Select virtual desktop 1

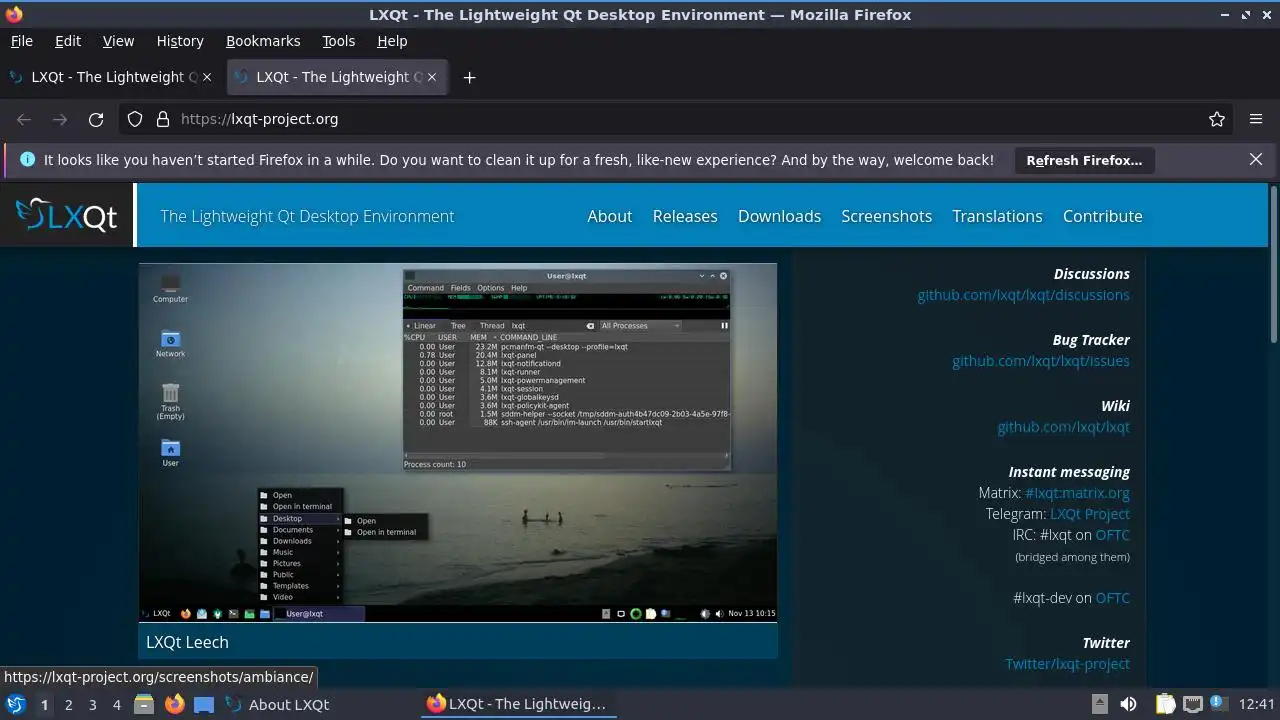click(x=44, y=704)
